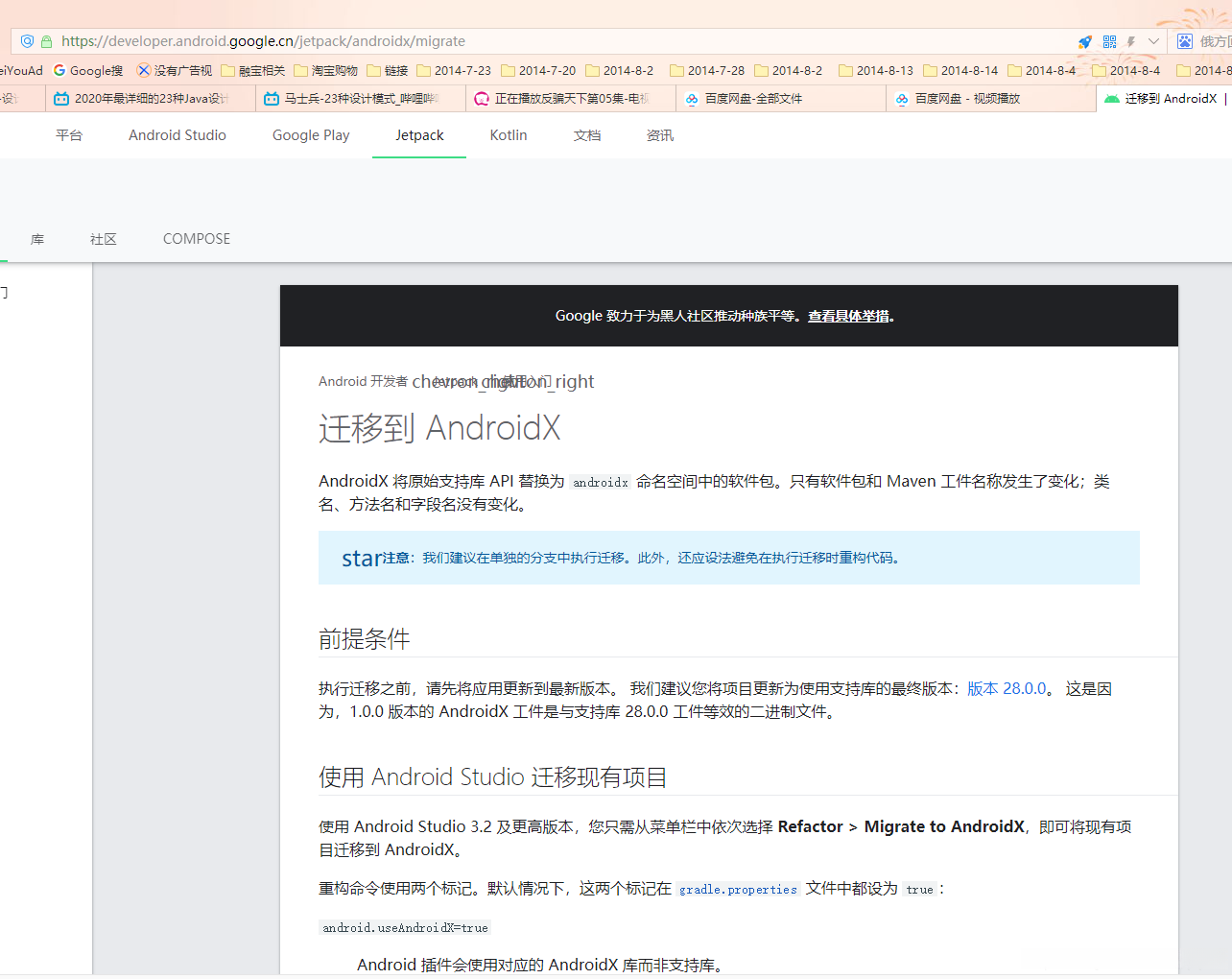Switch to the 正在播放反骗天下 tab
Screen dimensions: 1232x979
(x=571, y=99)
